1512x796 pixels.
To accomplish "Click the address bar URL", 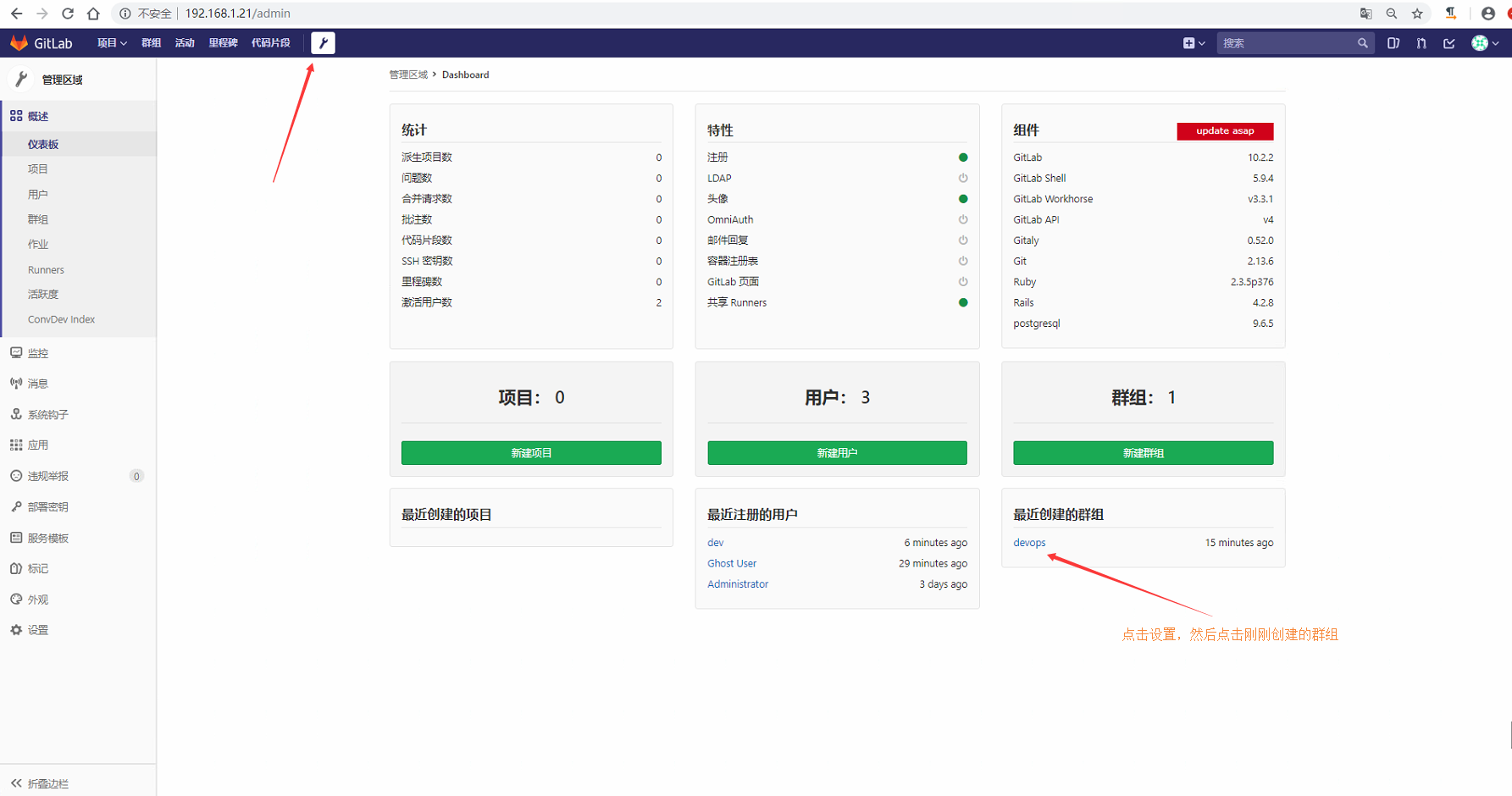I will pyautogui.click(x=237, y=14).
